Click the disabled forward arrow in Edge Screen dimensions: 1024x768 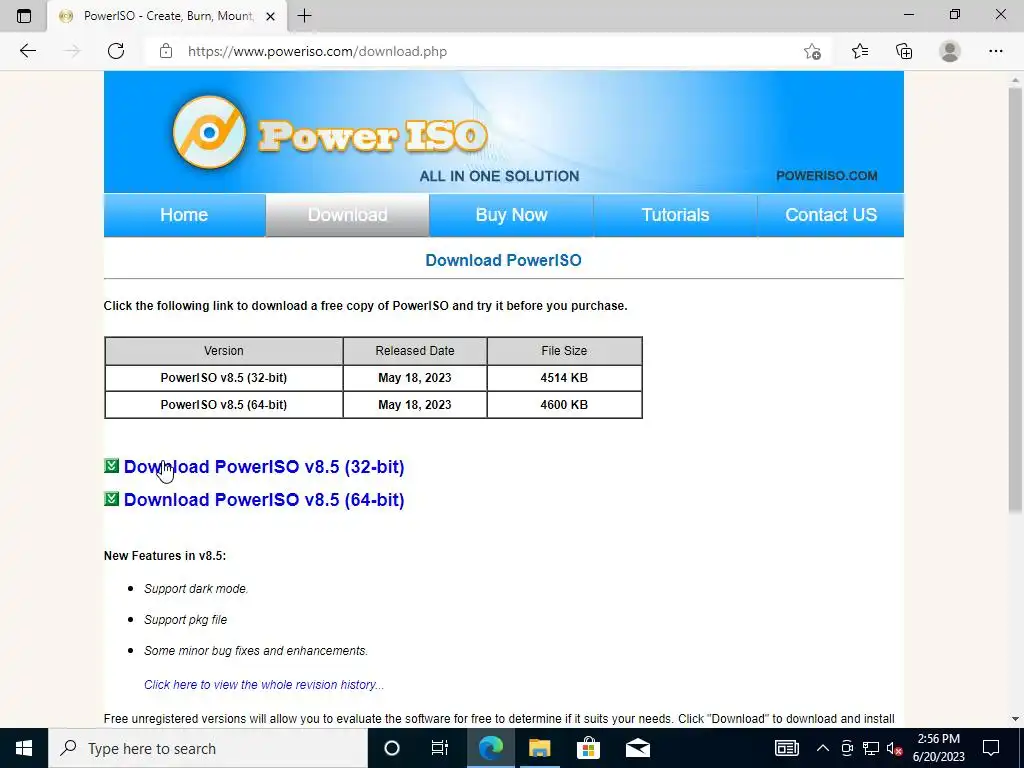(x=72, y=51)
